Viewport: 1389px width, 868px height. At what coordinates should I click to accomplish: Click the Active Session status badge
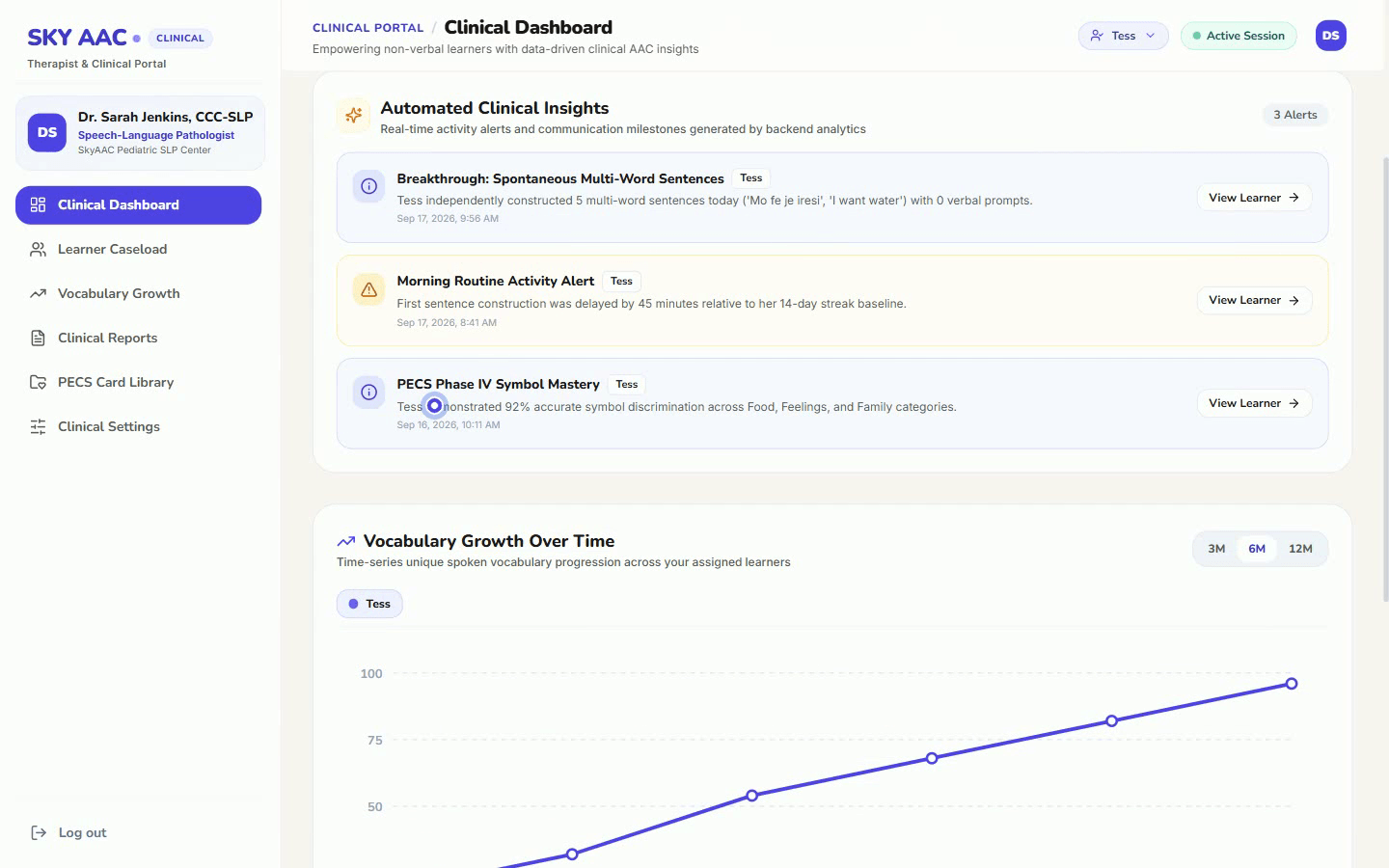[1239, 36]
